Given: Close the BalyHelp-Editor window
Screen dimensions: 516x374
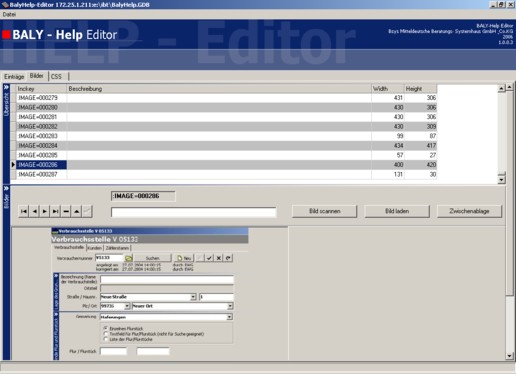Looking at the screenshot, I should [510, 4].
